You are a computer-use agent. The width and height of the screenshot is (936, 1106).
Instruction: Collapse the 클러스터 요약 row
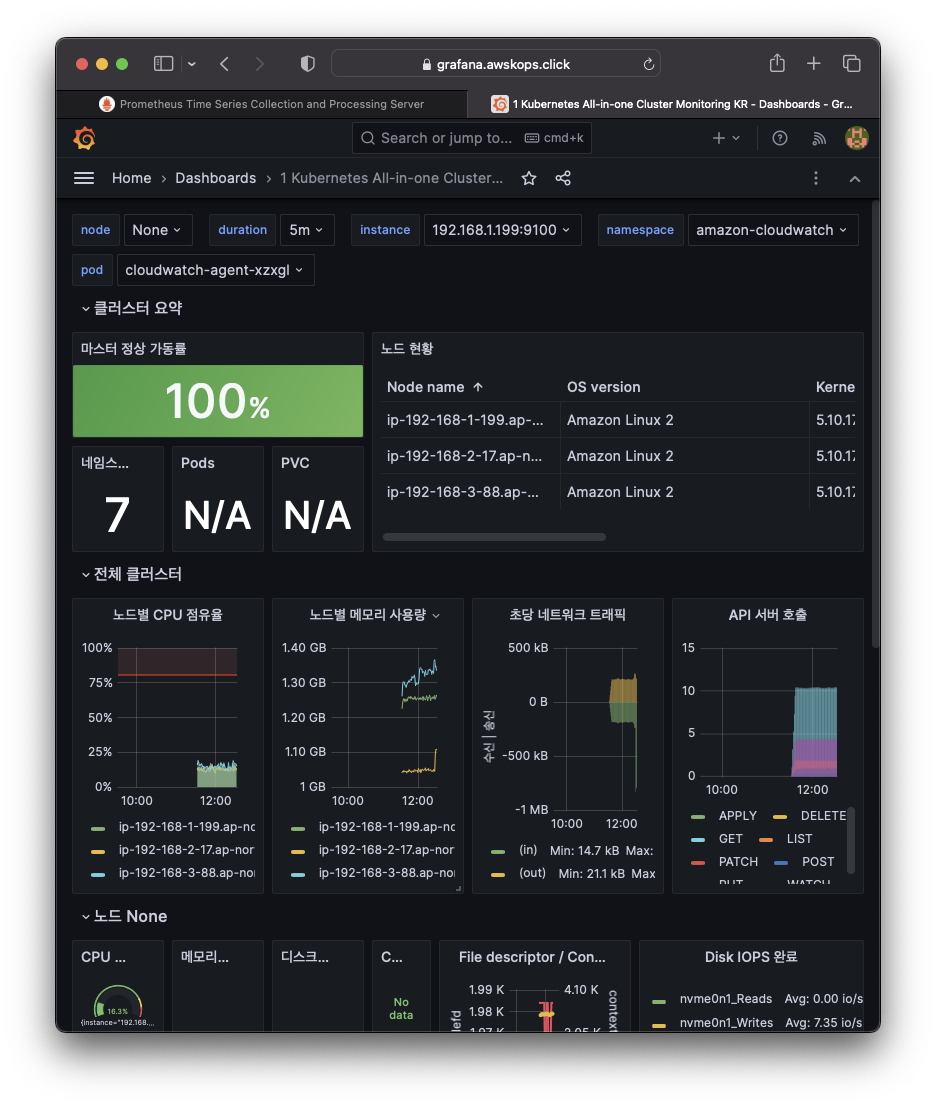(x=131, y=308)
